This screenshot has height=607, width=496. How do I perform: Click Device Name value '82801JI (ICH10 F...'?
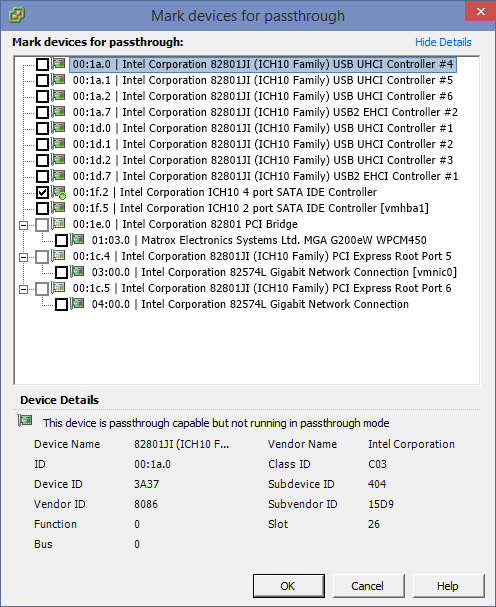point(182,444)
